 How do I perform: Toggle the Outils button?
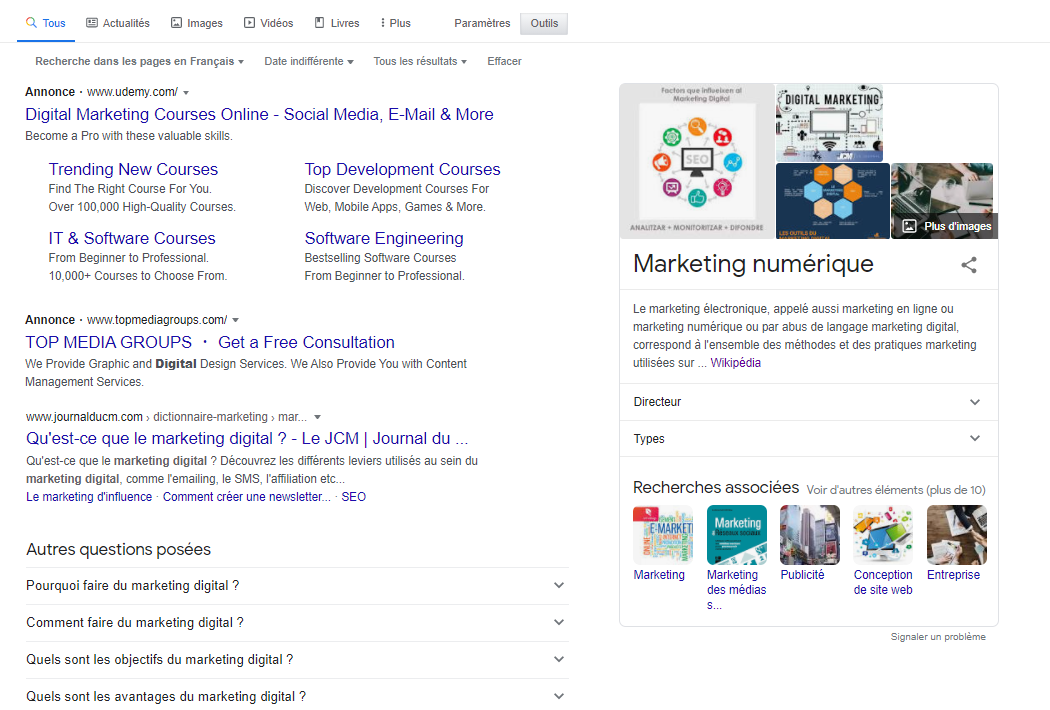(544, 23)
